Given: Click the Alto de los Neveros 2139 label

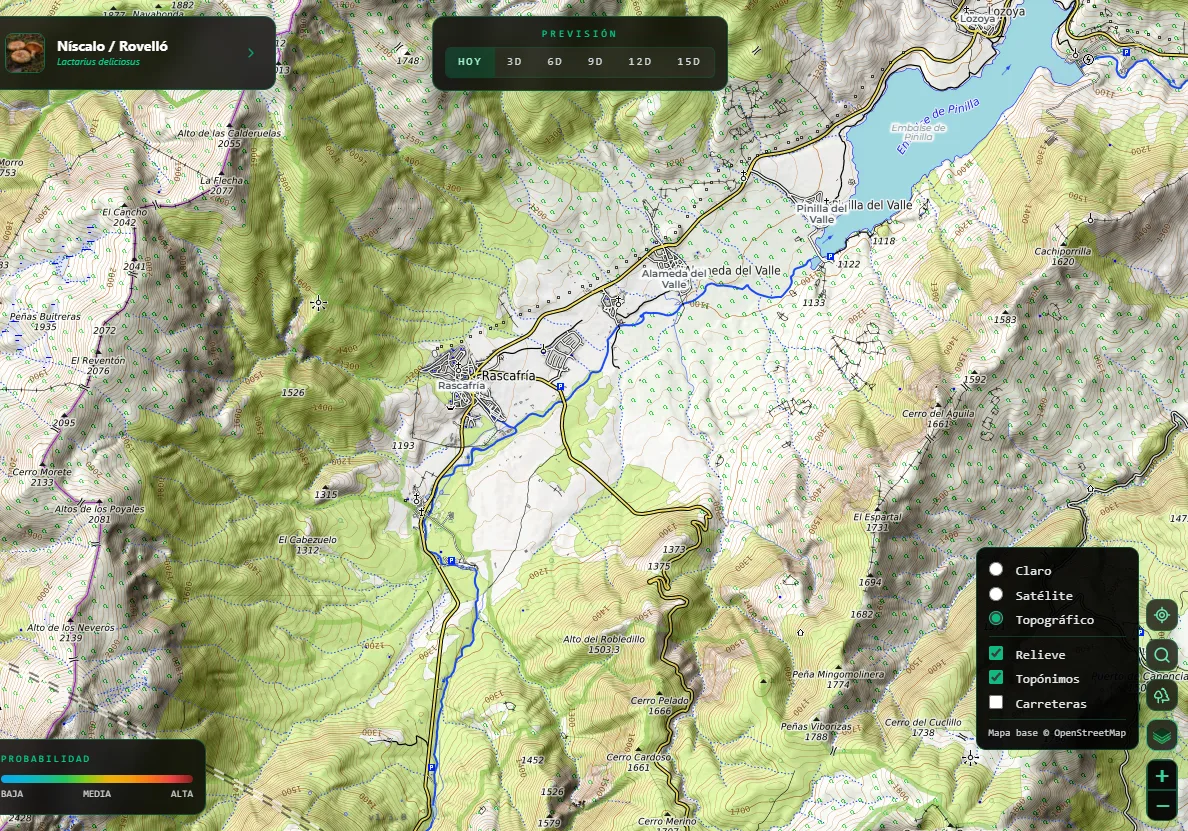Looking at the screenshot, I should tap(70, 633).
